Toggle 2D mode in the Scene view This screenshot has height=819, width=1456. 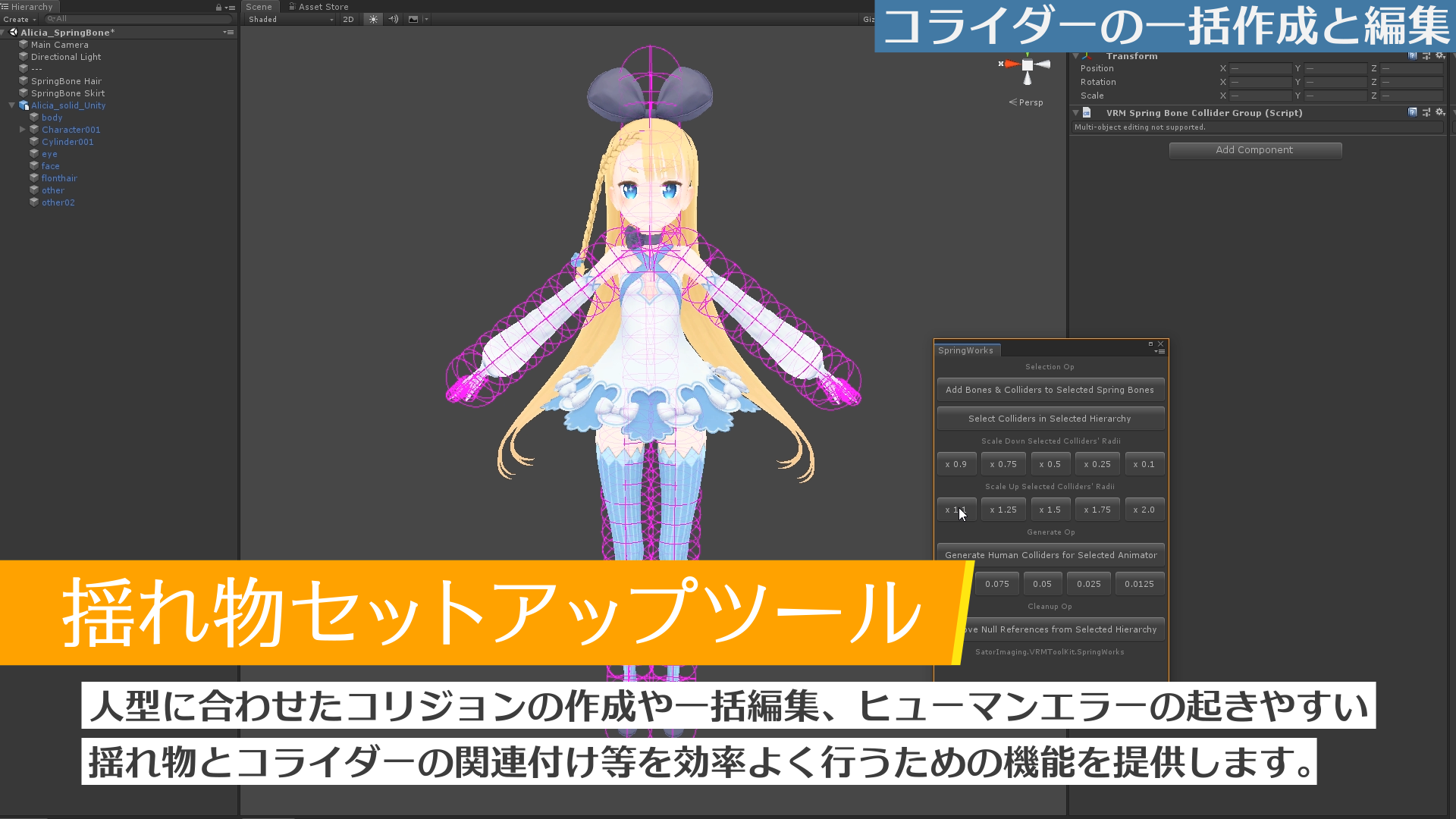(348, 19)
